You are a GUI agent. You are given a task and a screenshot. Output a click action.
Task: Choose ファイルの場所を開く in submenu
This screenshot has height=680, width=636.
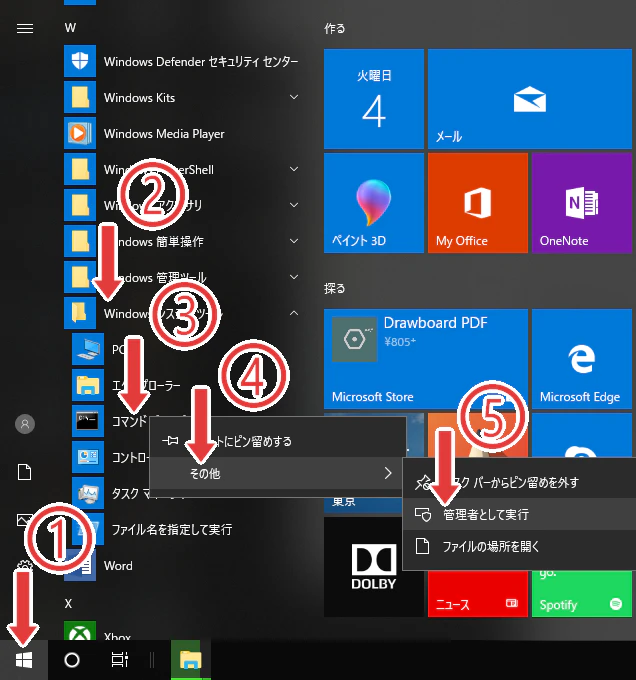519,546
